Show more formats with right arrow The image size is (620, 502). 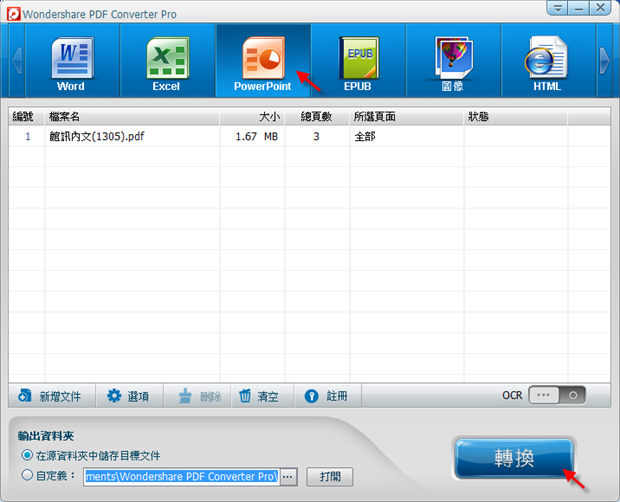(x=604, y=60)
